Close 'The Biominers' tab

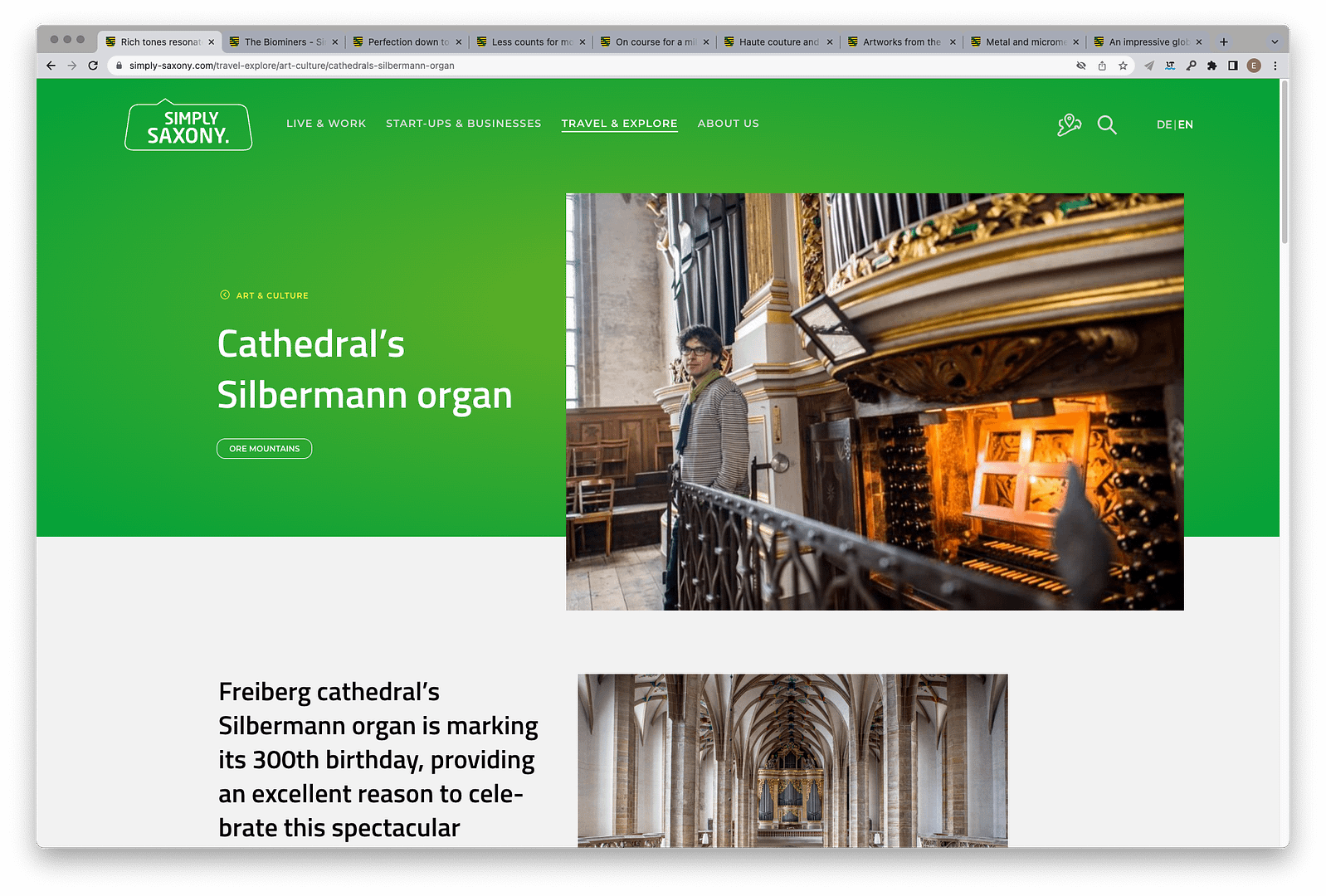click(x=335, y=41)
